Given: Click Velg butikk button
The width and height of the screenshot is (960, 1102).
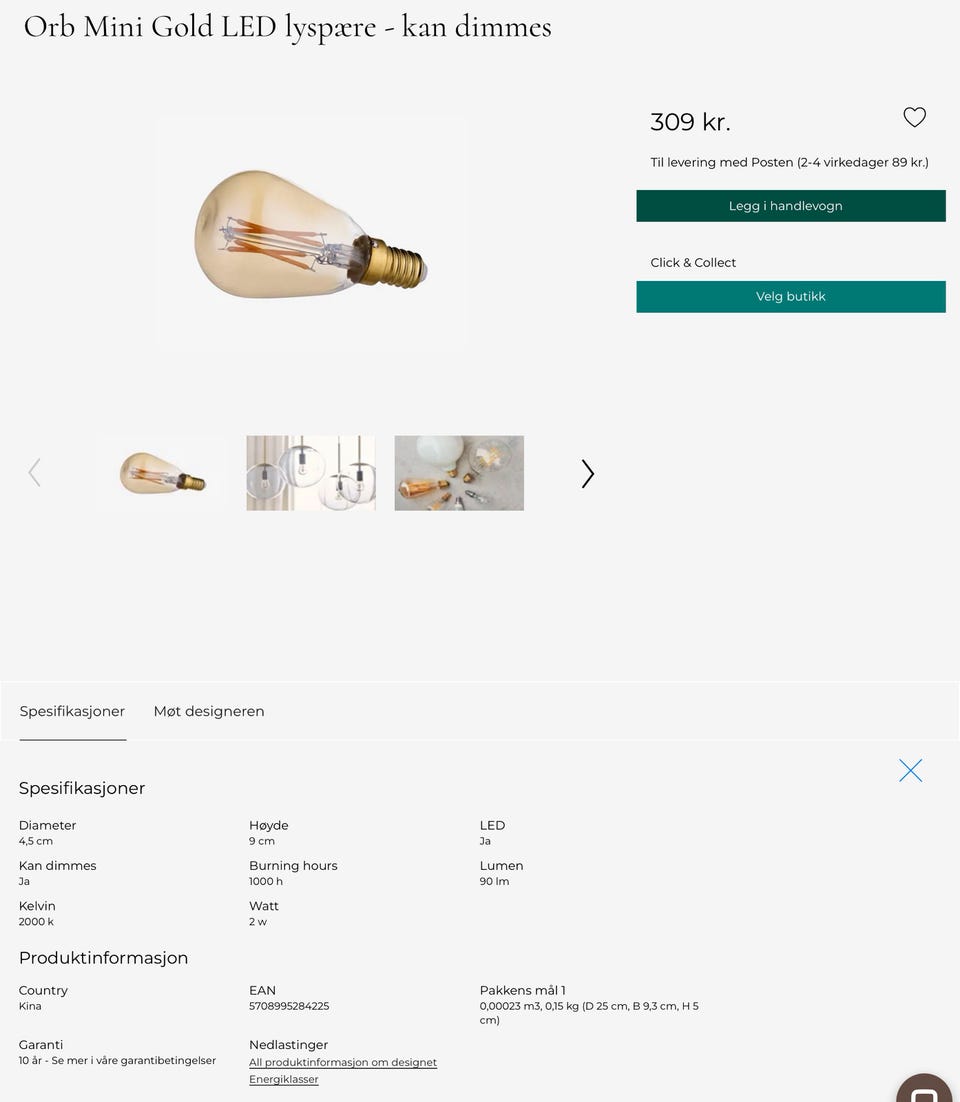Looking at the screenshot, I should pos(791,297).
